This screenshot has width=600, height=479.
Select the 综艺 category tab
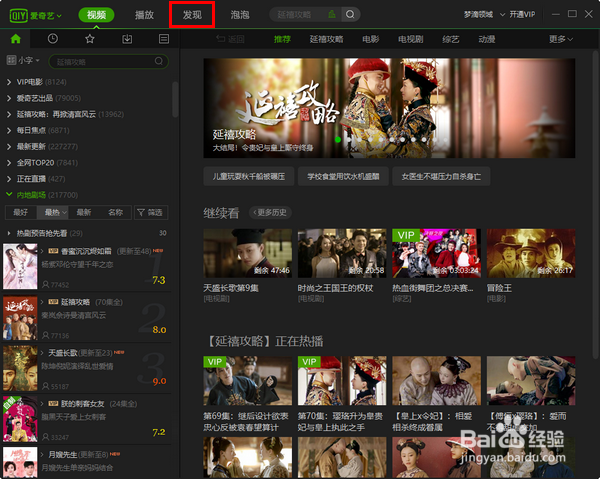coord(450,39)
